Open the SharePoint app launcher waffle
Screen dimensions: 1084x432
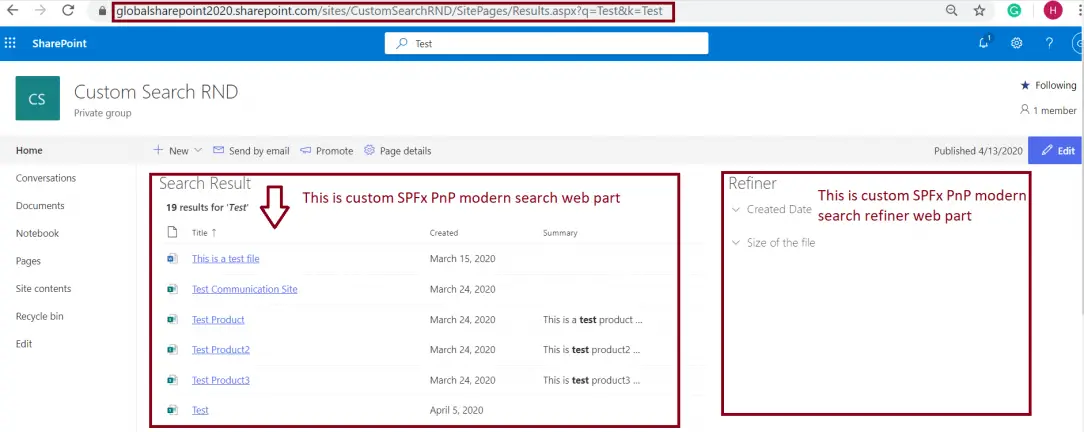click(10, 43)
